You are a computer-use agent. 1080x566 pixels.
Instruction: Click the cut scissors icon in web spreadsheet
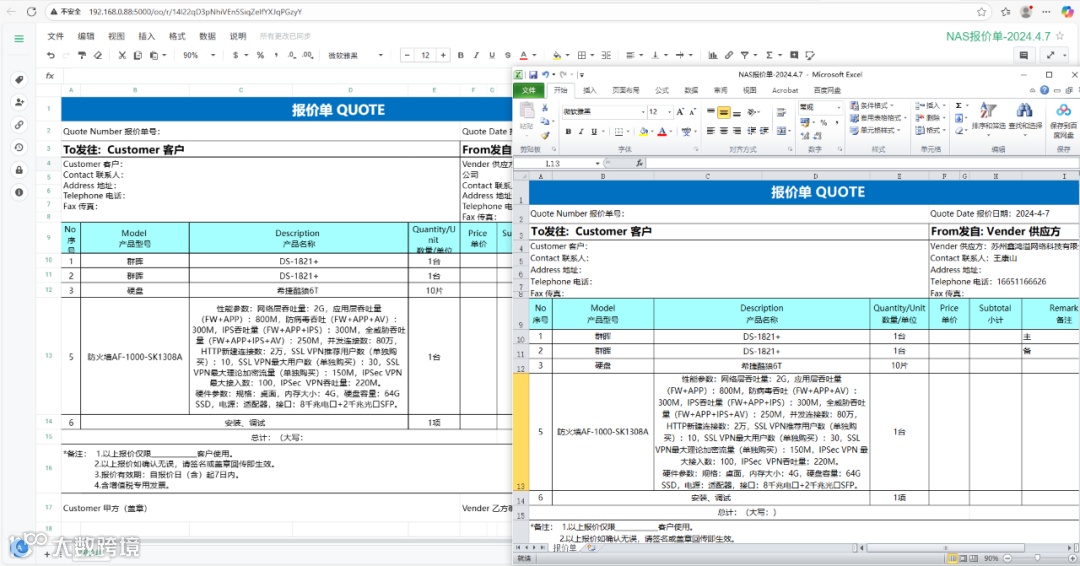pyautogui.click(x=122, y=55)
